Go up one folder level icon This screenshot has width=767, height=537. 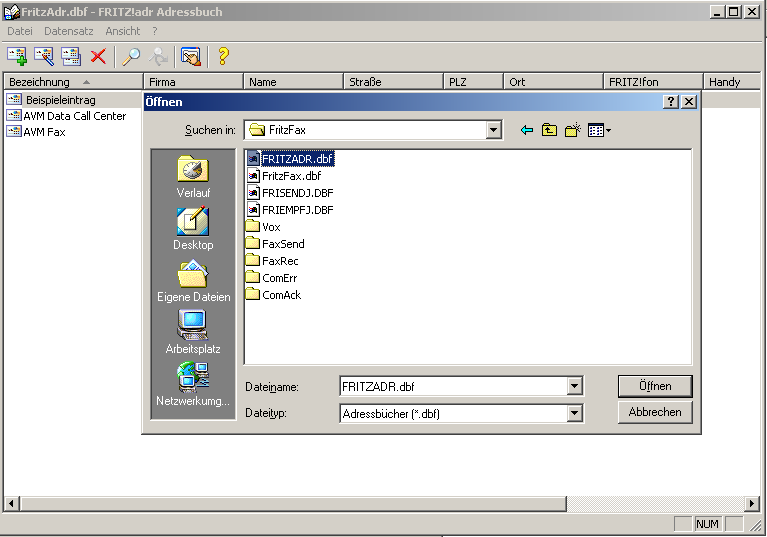(549, 130)
